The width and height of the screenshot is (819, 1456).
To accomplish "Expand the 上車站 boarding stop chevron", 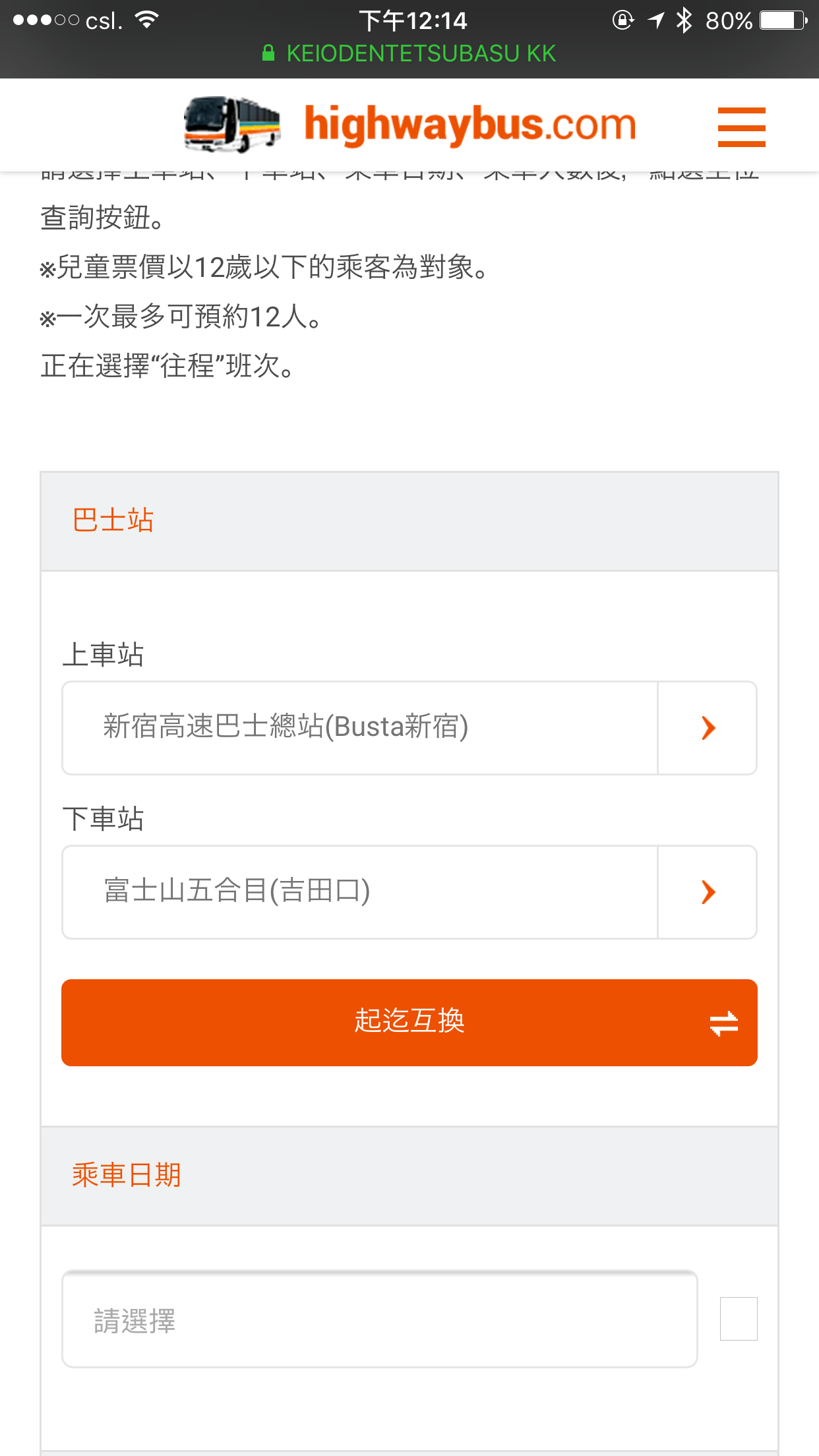I will click(x=708, y=728).
